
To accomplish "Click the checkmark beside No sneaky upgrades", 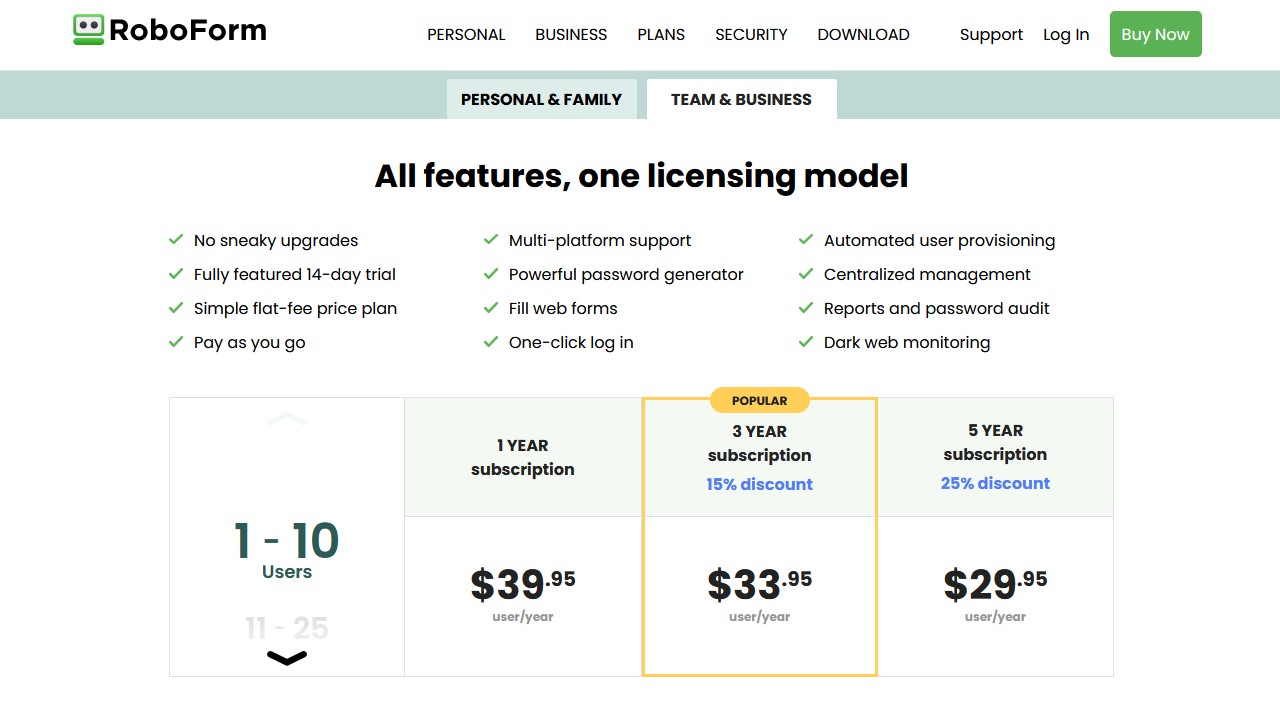I will pyautogui.click(x=175, y=240).
